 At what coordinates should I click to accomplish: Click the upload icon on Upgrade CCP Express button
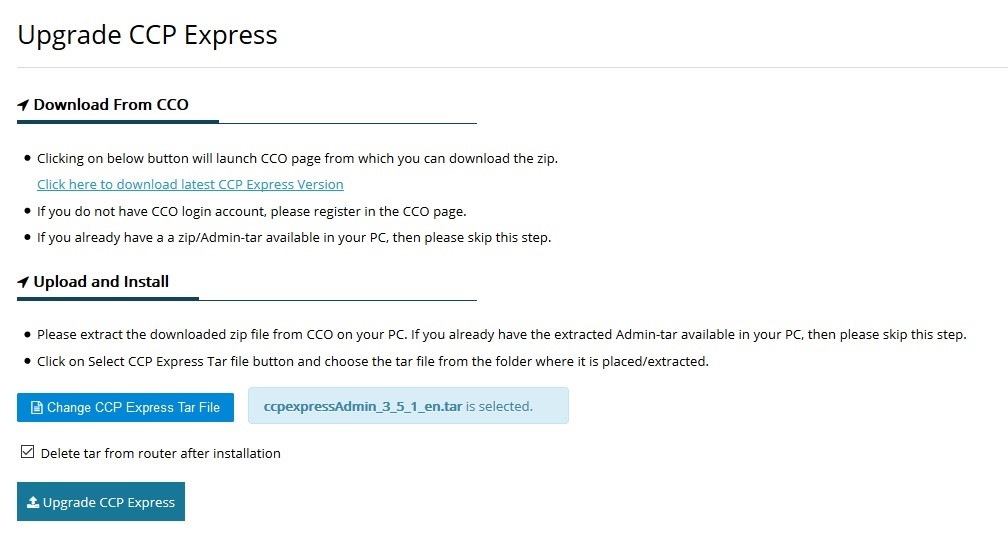click(33, 502)
